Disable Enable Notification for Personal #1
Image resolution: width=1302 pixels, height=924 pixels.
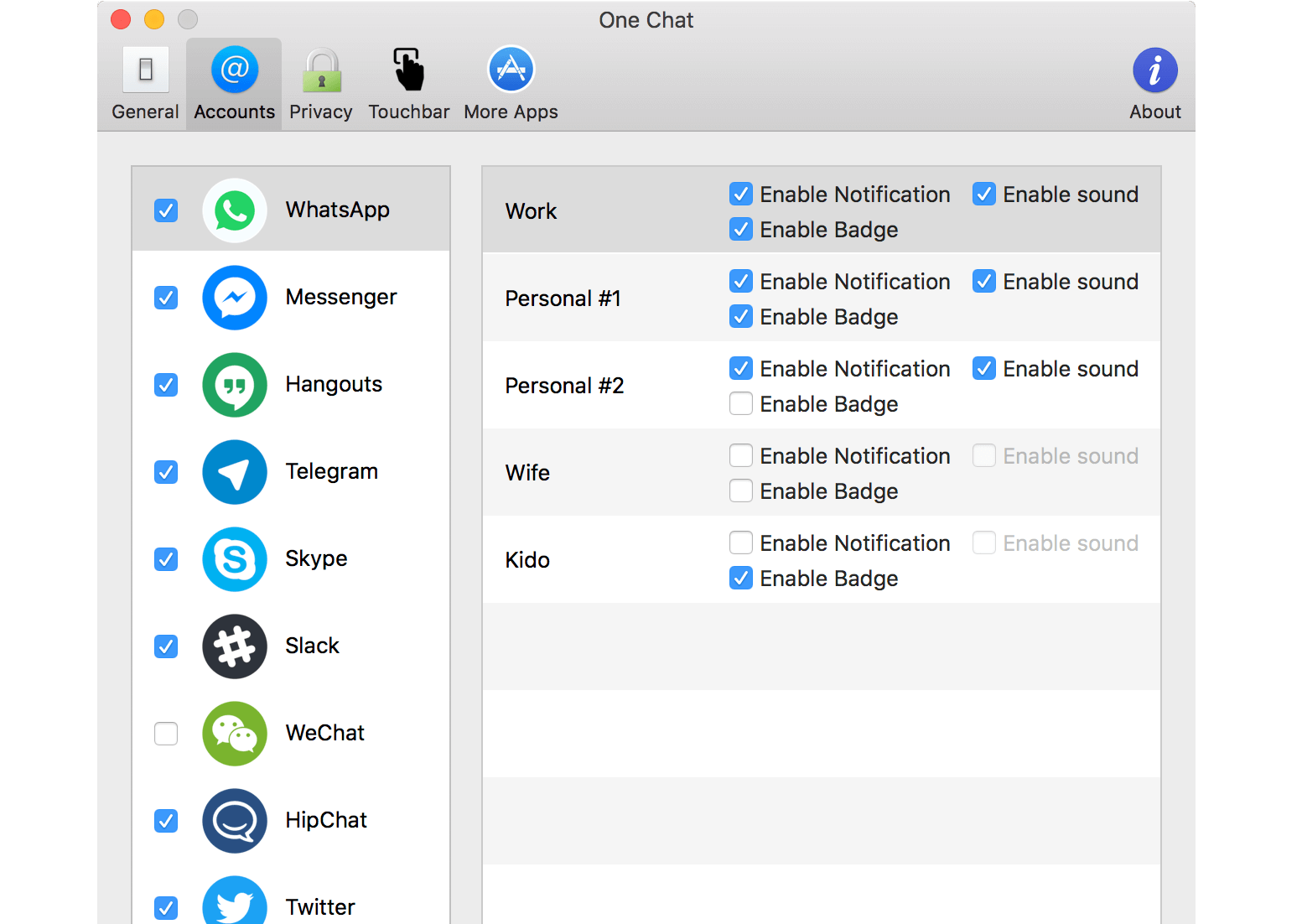pyautogui.click(x=741, y=281)
